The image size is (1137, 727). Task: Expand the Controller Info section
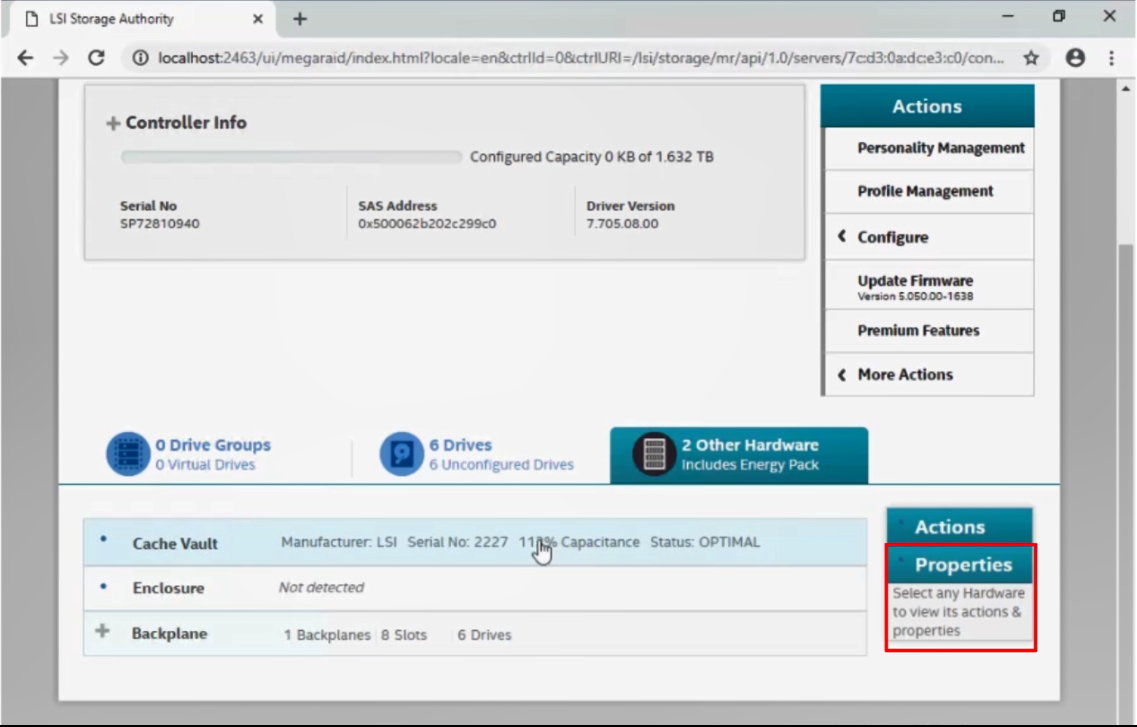tap(113, 124)
